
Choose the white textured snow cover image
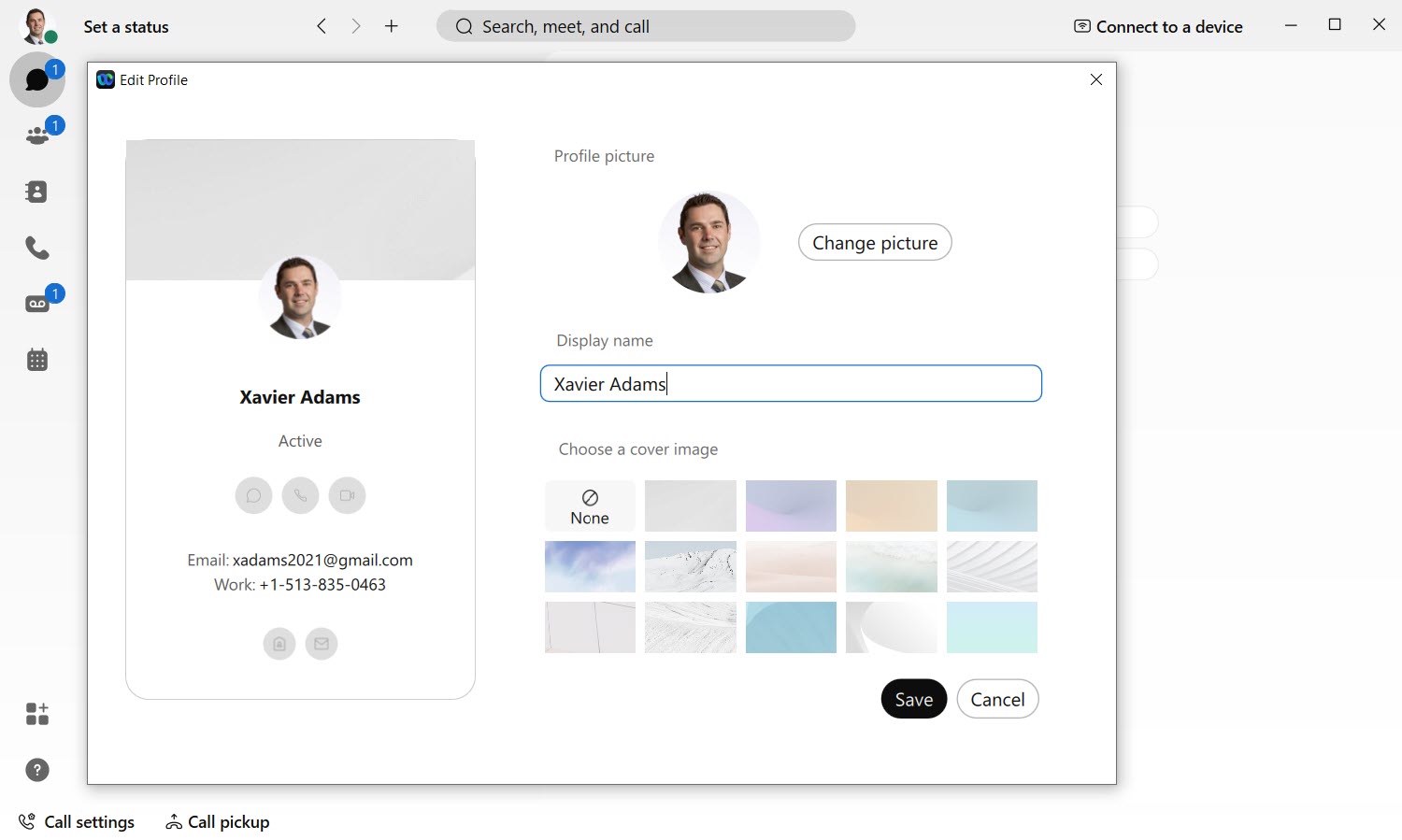tap(691, 627)
